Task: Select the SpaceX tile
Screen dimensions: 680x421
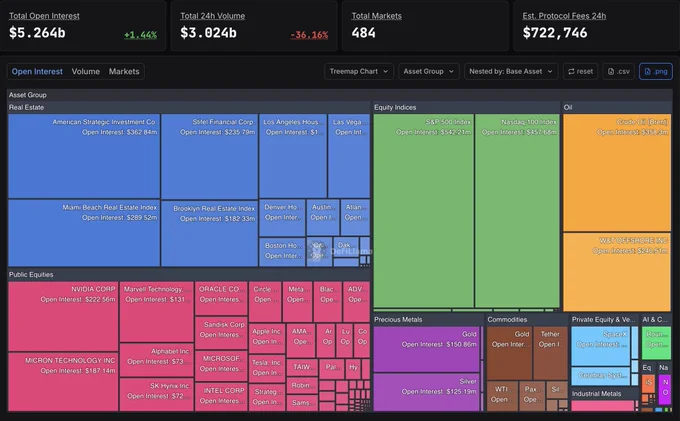Action: click(x=601, y=346)
